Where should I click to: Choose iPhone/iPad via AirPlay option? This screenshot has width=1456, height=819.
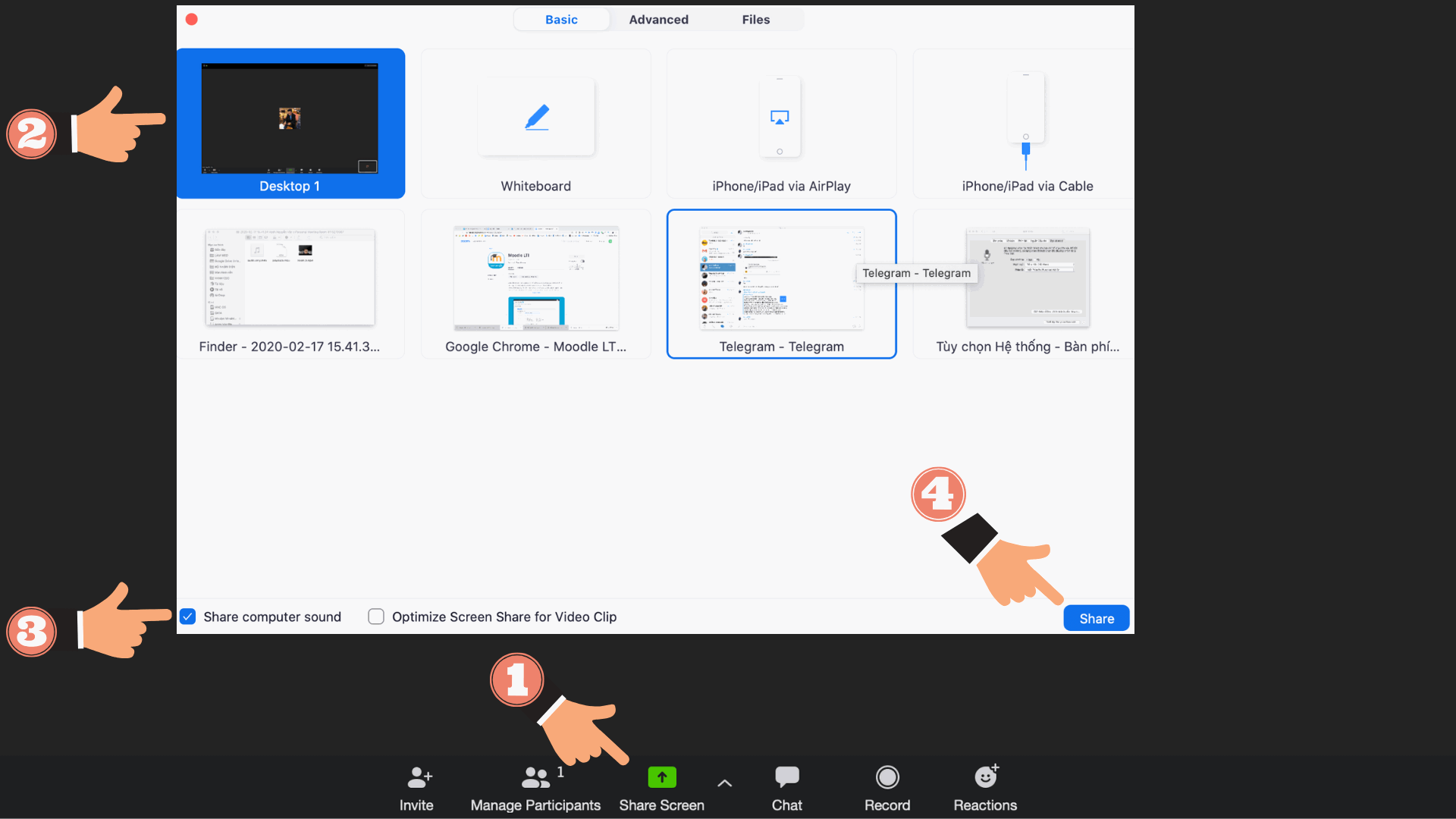pyautogui.click(x=781, y=124)
